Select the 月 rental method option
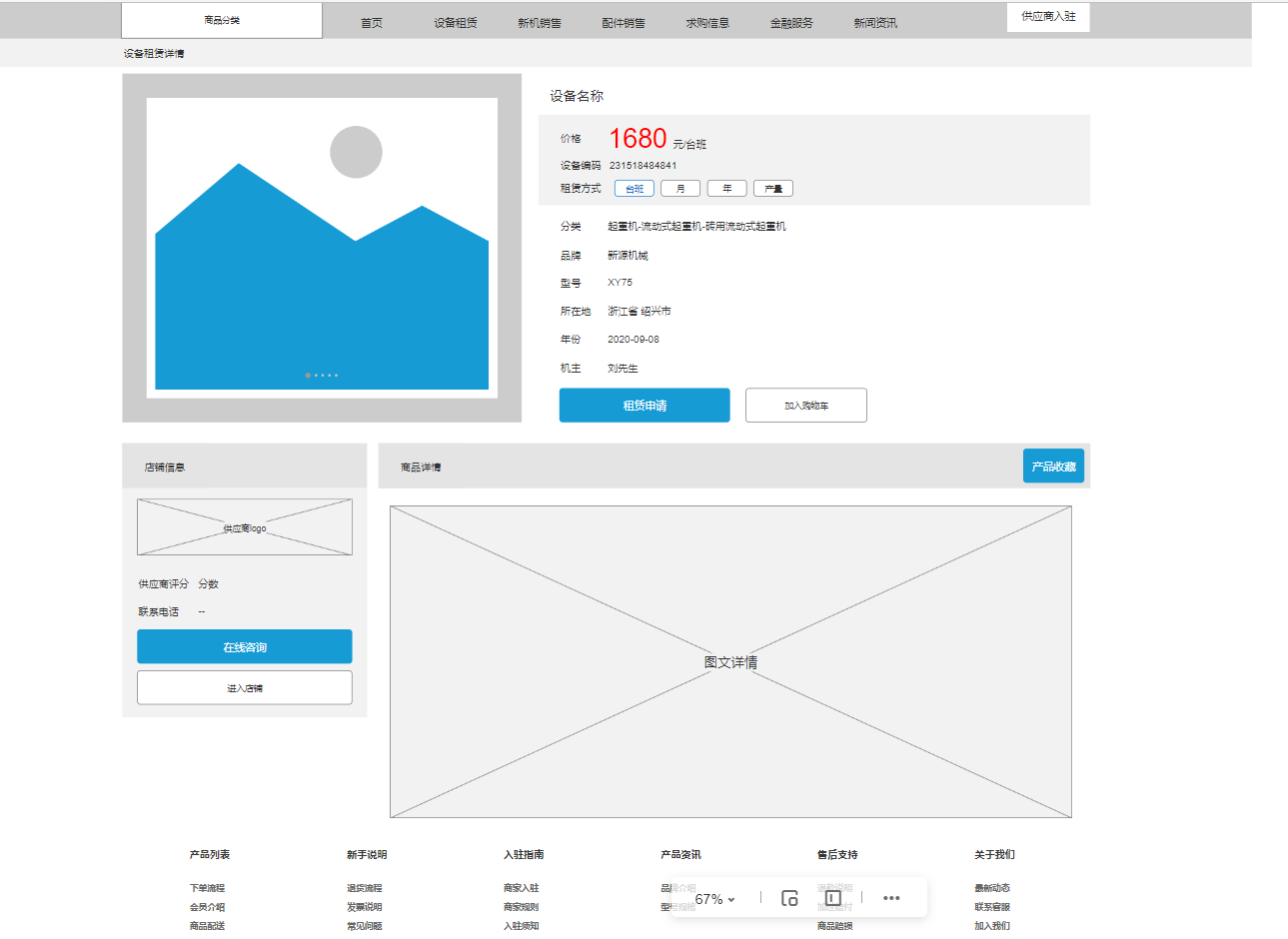 tap(680, 189)
